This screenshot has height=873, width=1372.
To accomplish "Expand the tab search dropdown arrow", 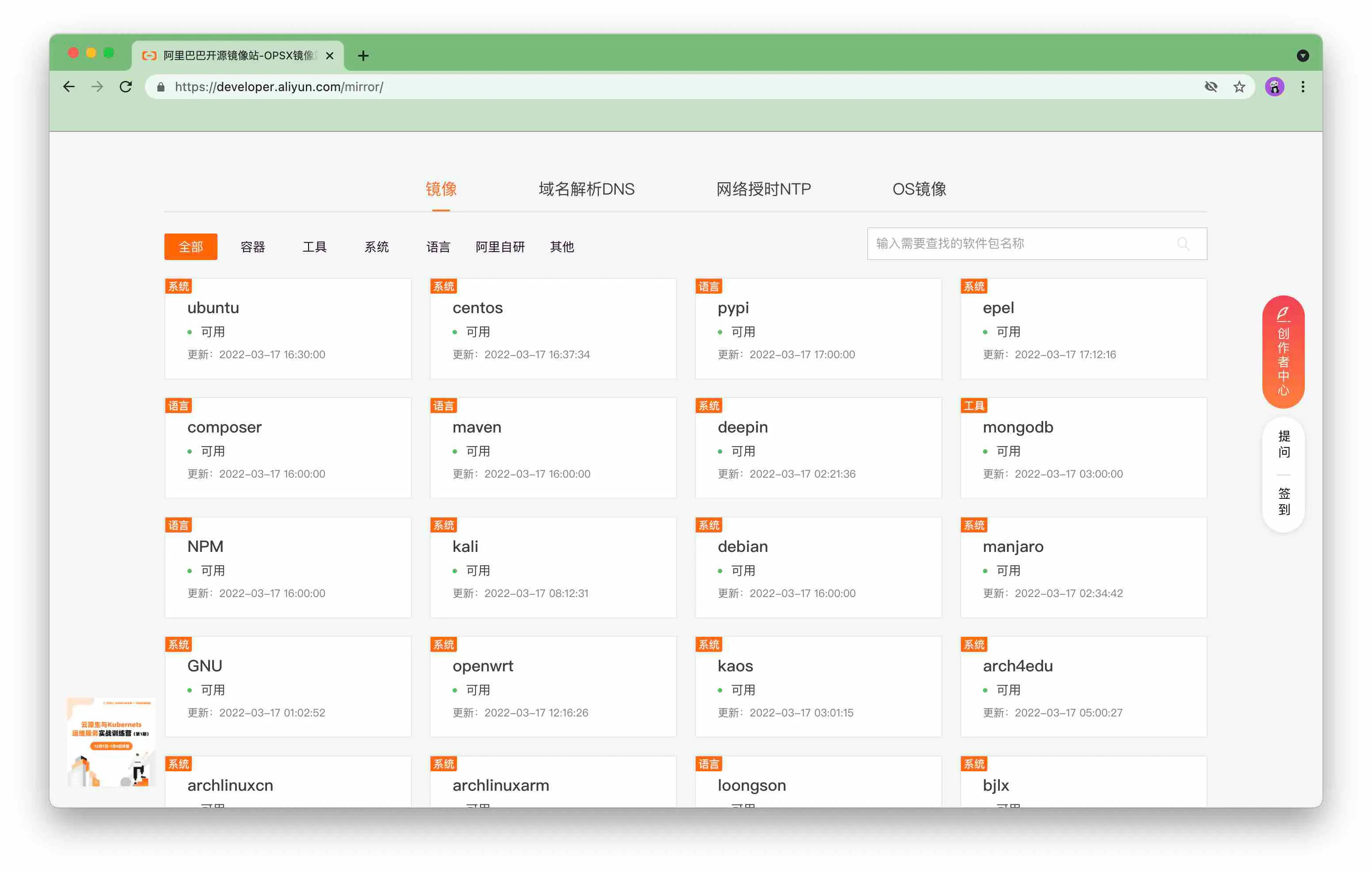I will [x=1303, y=55].
